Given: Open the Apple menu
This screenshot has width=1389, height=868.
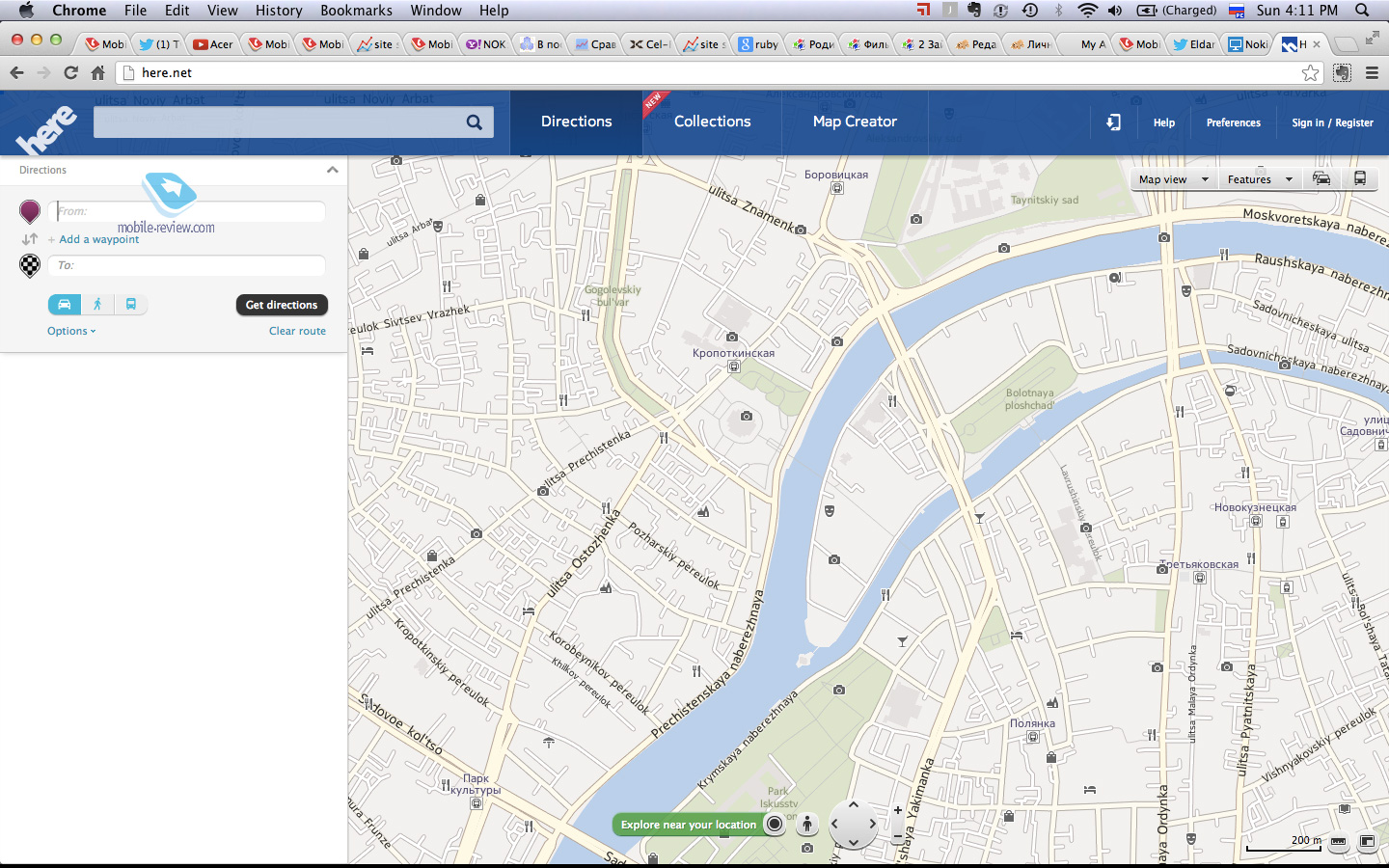Looking at the screenshot, I should [x=26, y=10].
